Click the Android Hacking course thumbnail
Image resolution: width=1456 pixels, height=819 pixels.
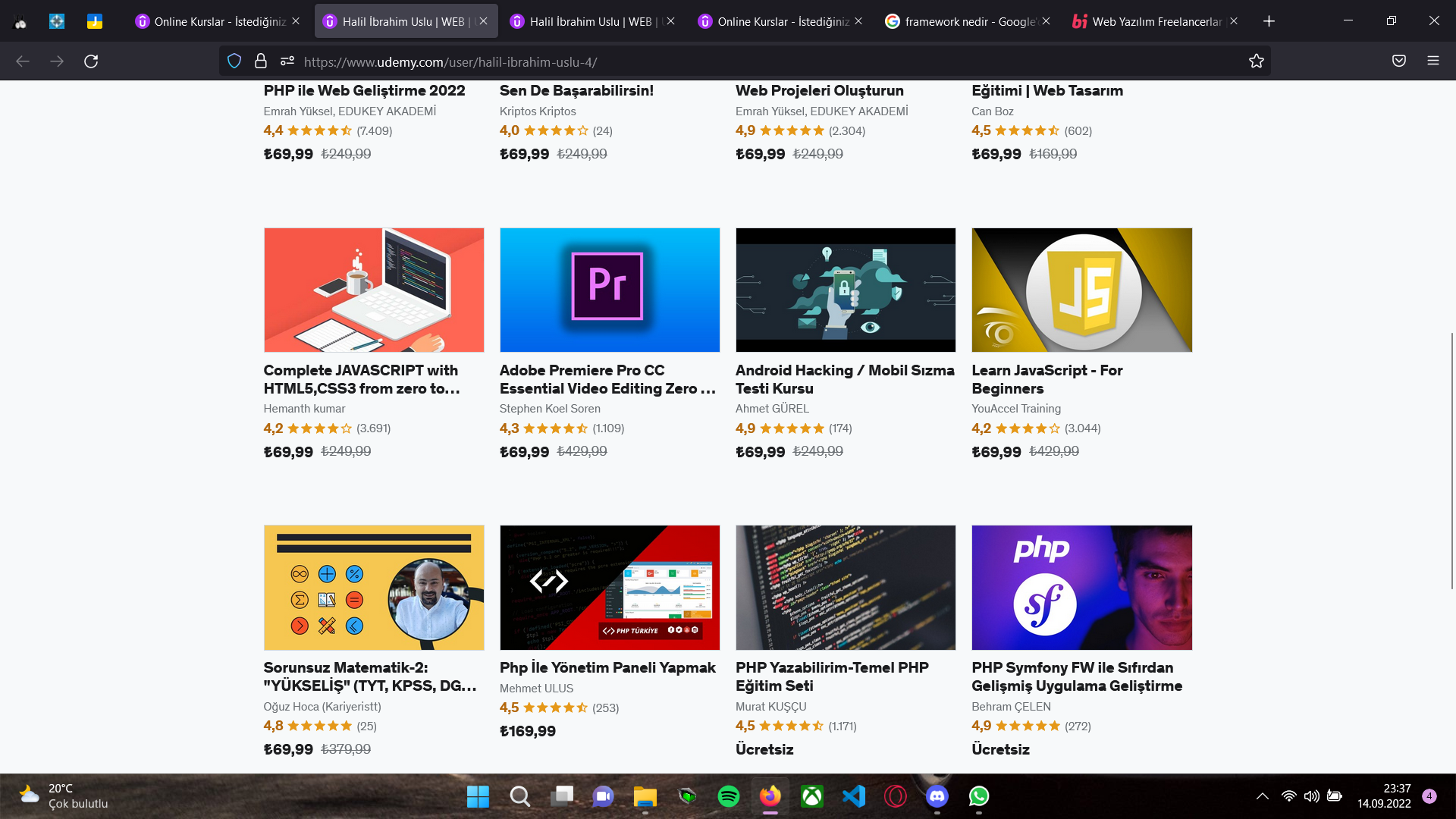[846, 290]
